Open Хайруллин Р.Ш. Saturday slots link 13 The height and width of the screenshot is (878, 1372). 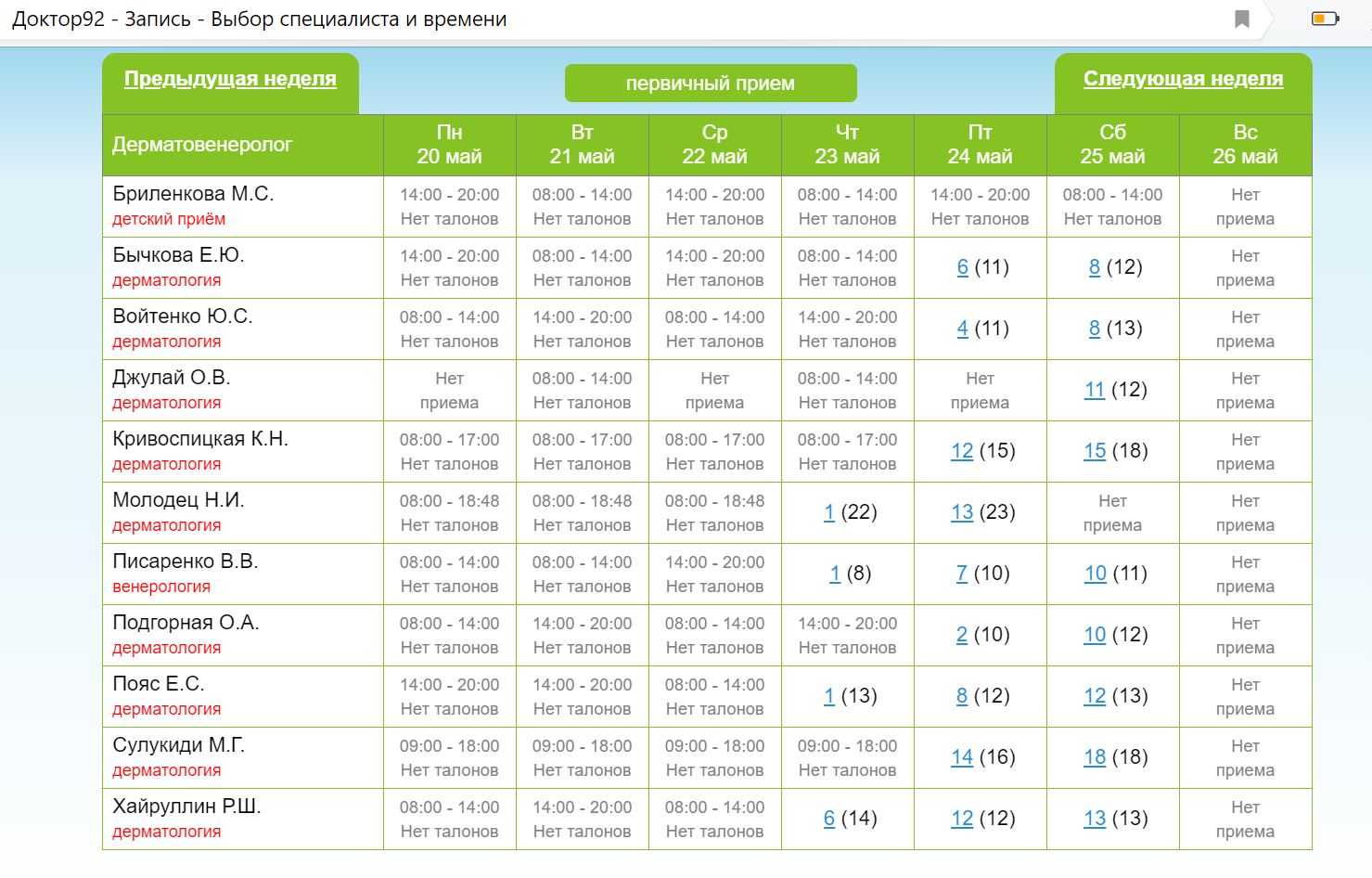pos(1095,819)
